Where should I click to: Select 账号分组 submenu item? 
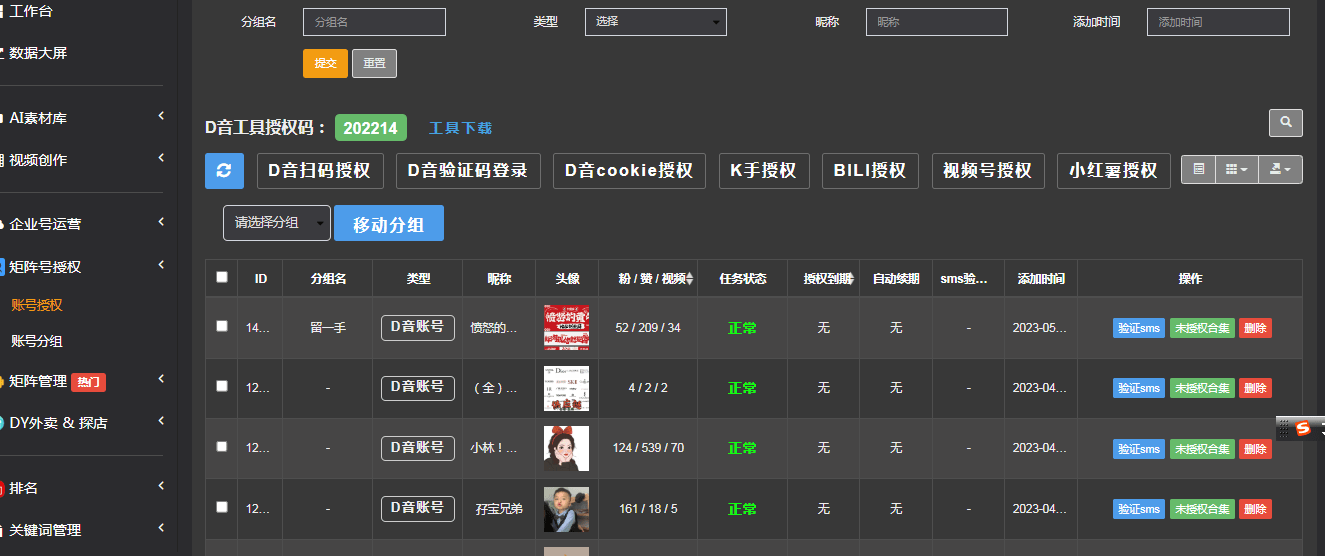pos(37,341)
